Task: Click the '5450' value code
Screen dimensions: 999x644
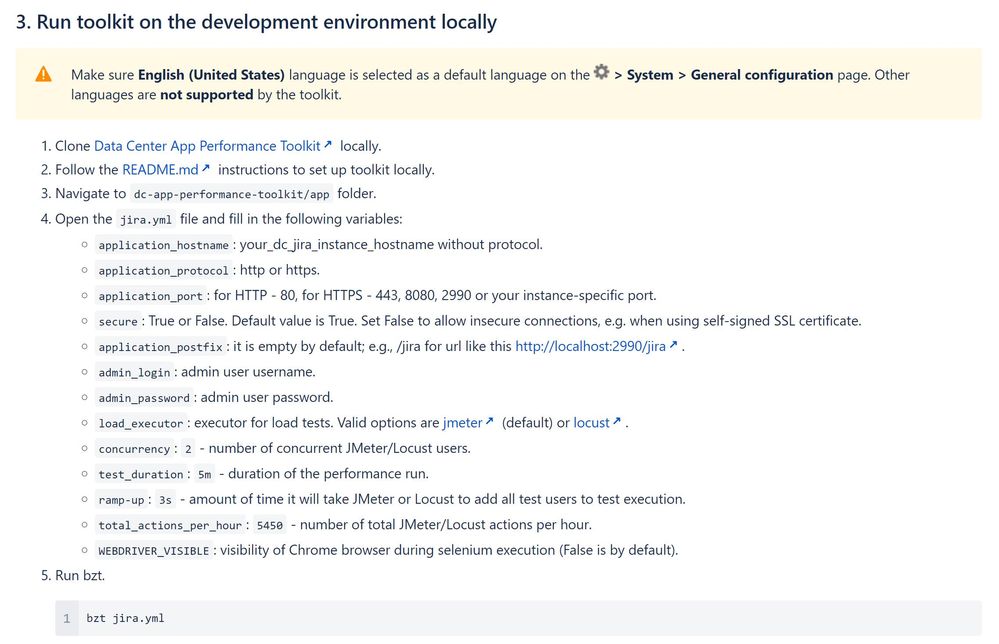Action: tap(270, 526)
